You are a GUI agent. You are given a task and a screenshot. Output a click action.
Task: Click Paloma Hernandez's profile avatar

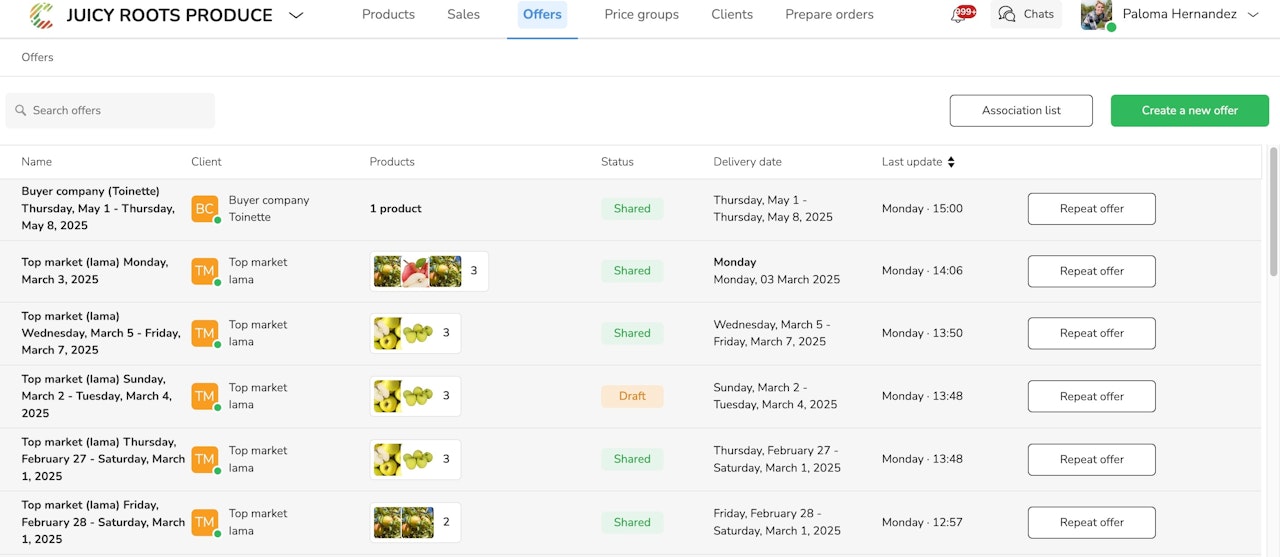[1097, 15]
